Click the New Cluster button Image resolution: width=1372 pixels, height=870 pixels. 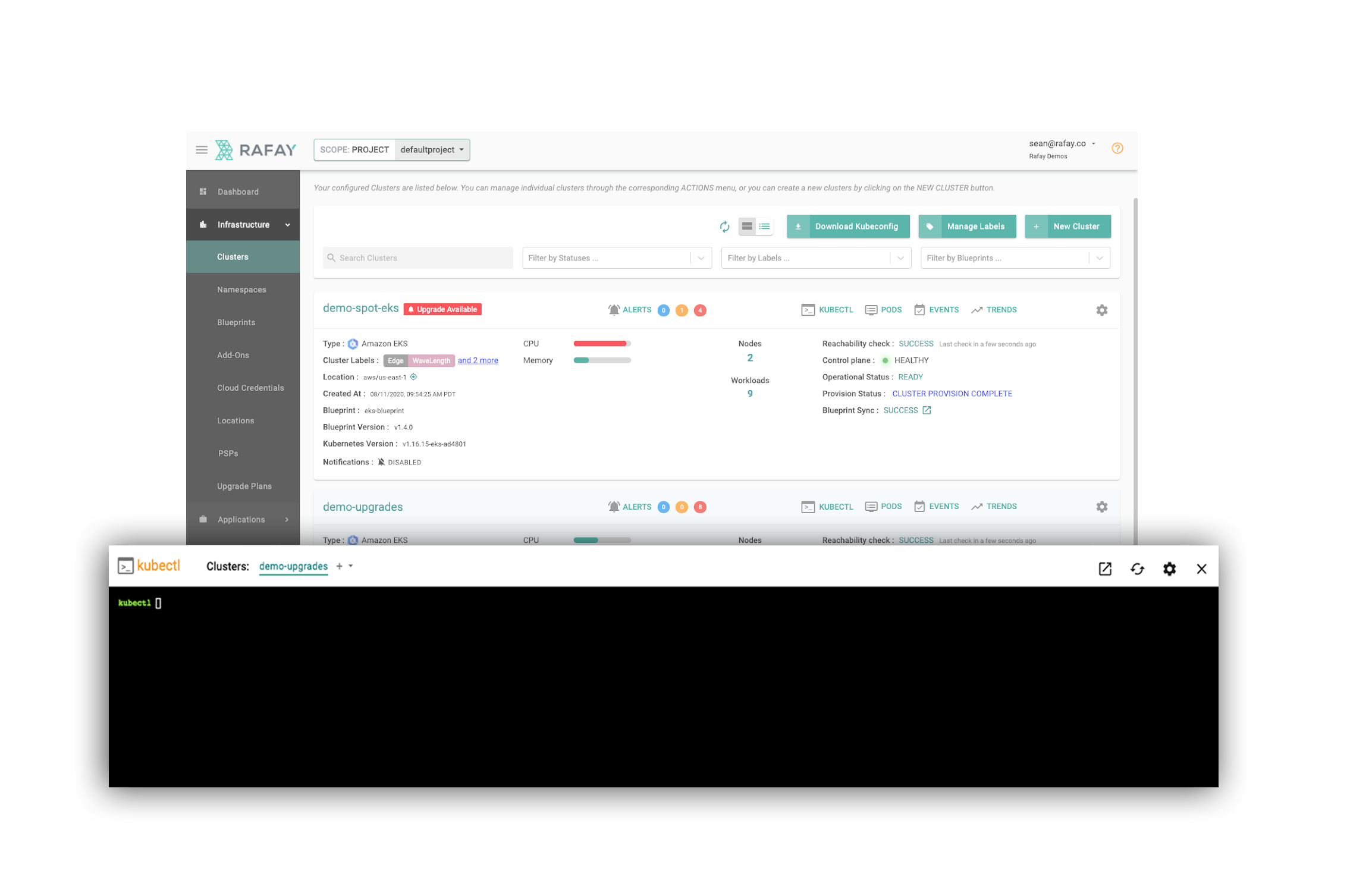[1064, 226]
